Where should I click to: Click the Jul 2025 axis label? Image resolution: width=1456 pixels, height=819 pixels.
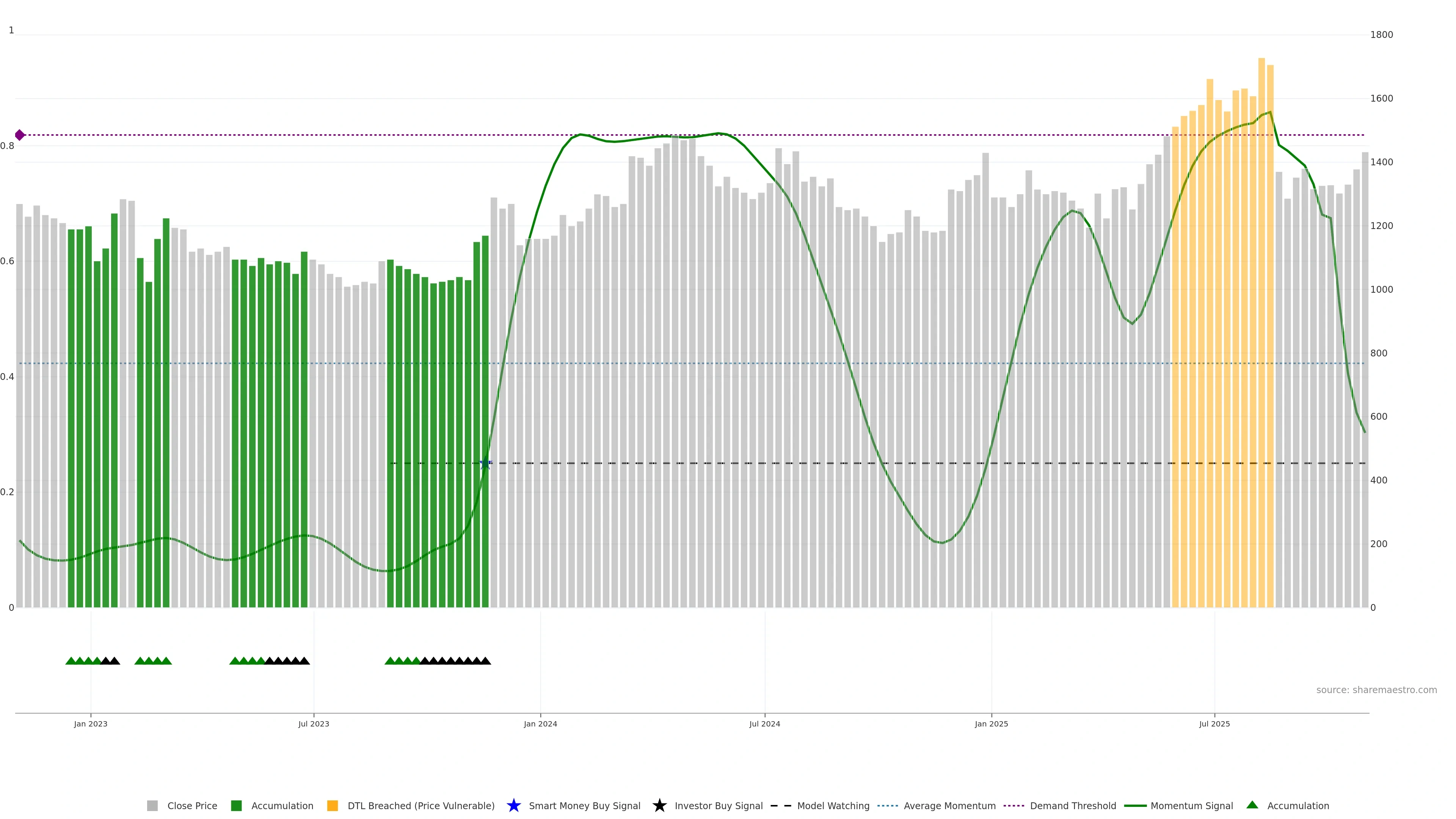1214,723
